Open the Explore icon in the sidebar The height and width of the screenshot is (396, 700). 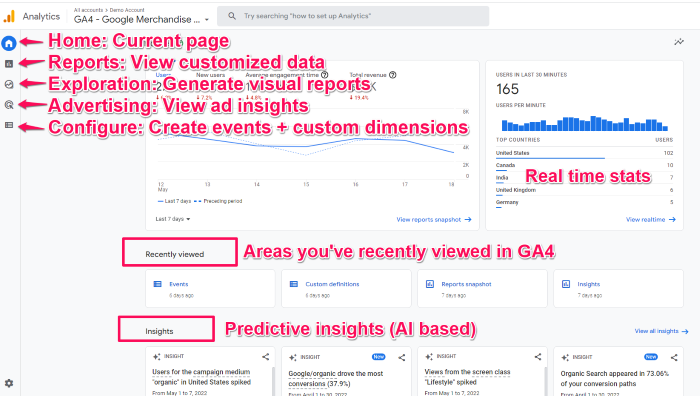coord(9,84)
